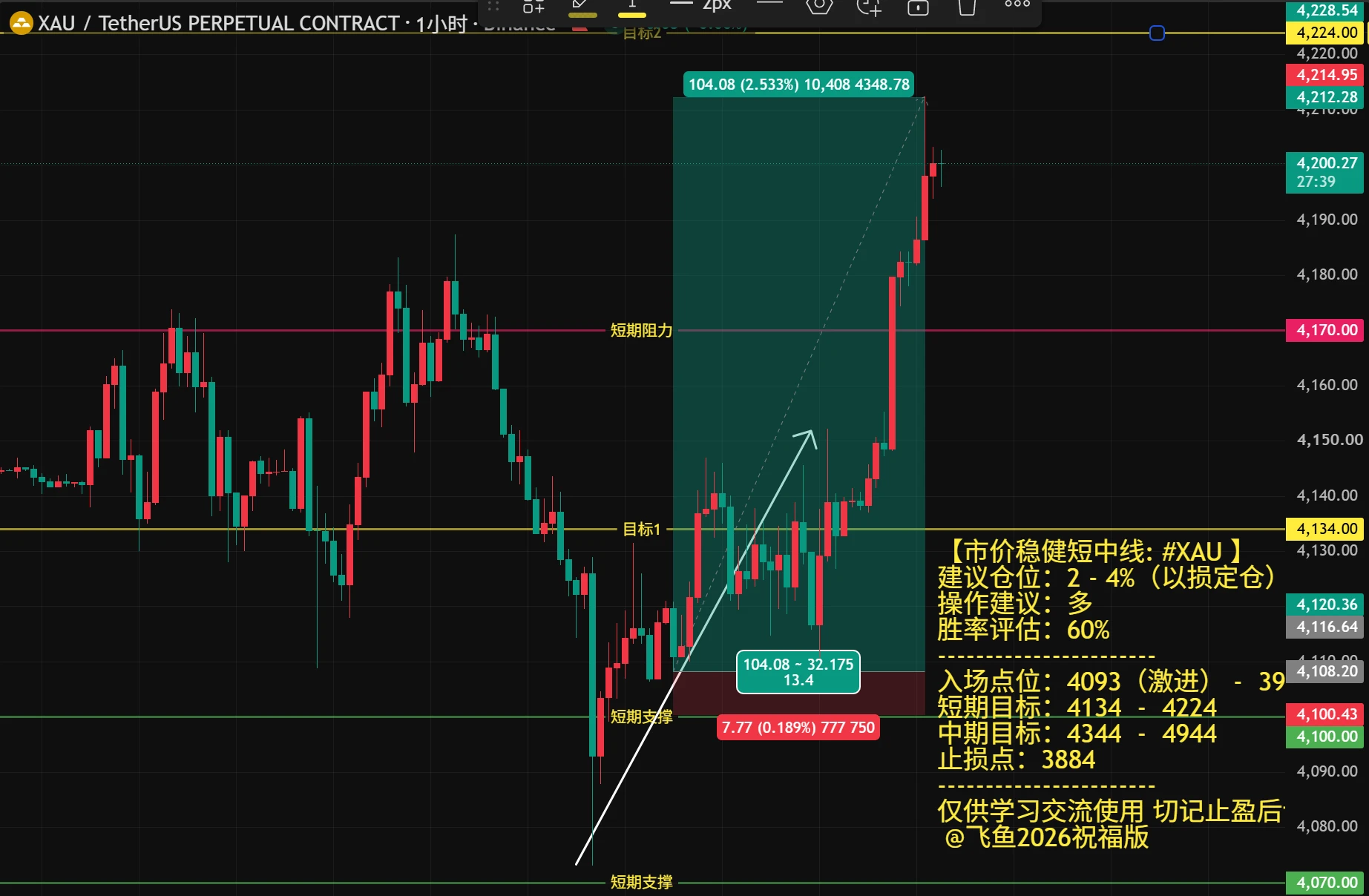Click the 4,116.64 gray price tag

pos(1324,627)
